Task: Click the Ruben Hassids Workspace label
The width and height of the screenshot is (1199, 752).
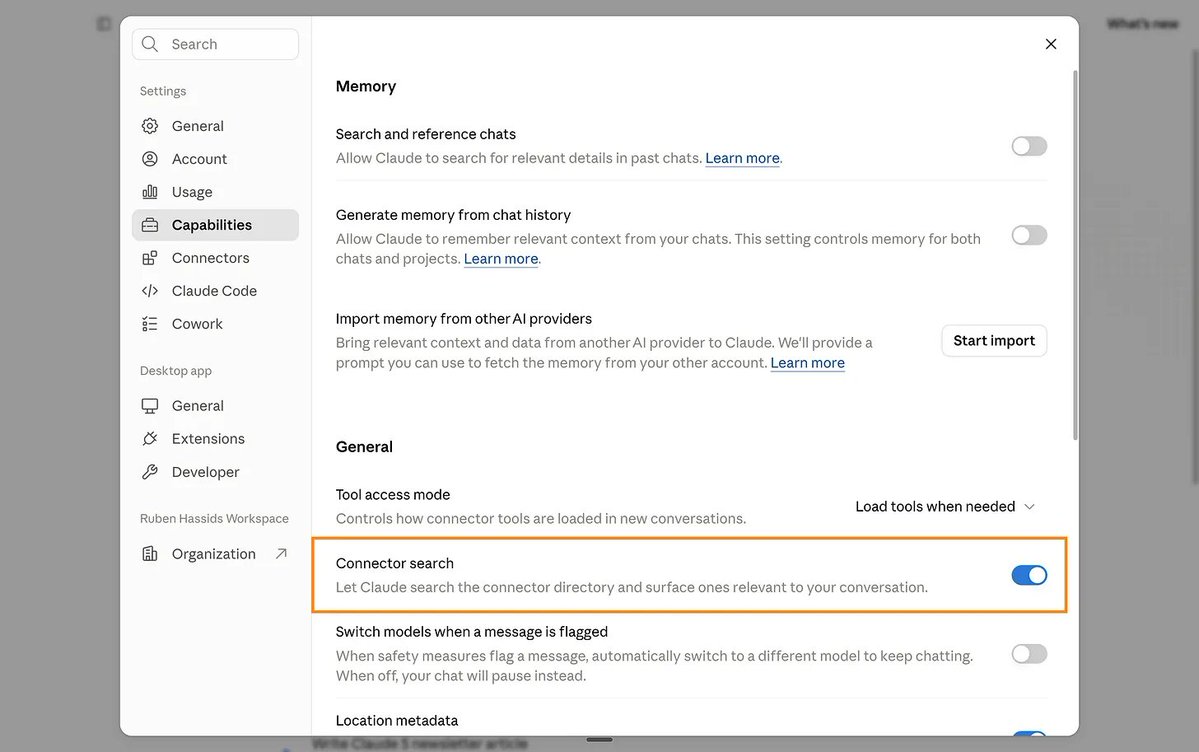Action: pyautogui.click(x=214, y=518)
